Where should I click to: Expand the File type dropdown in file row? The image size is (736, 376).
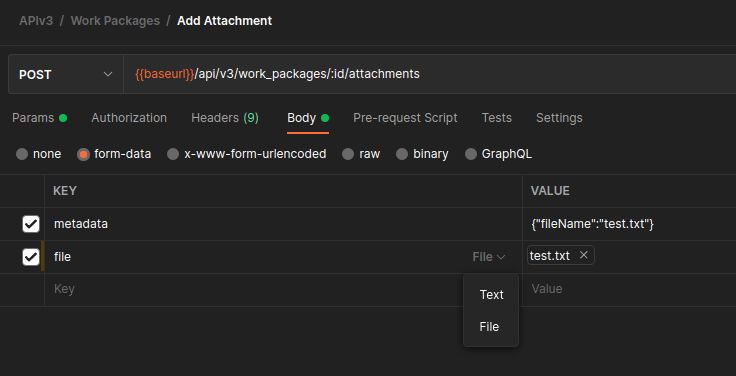[489, 257]
